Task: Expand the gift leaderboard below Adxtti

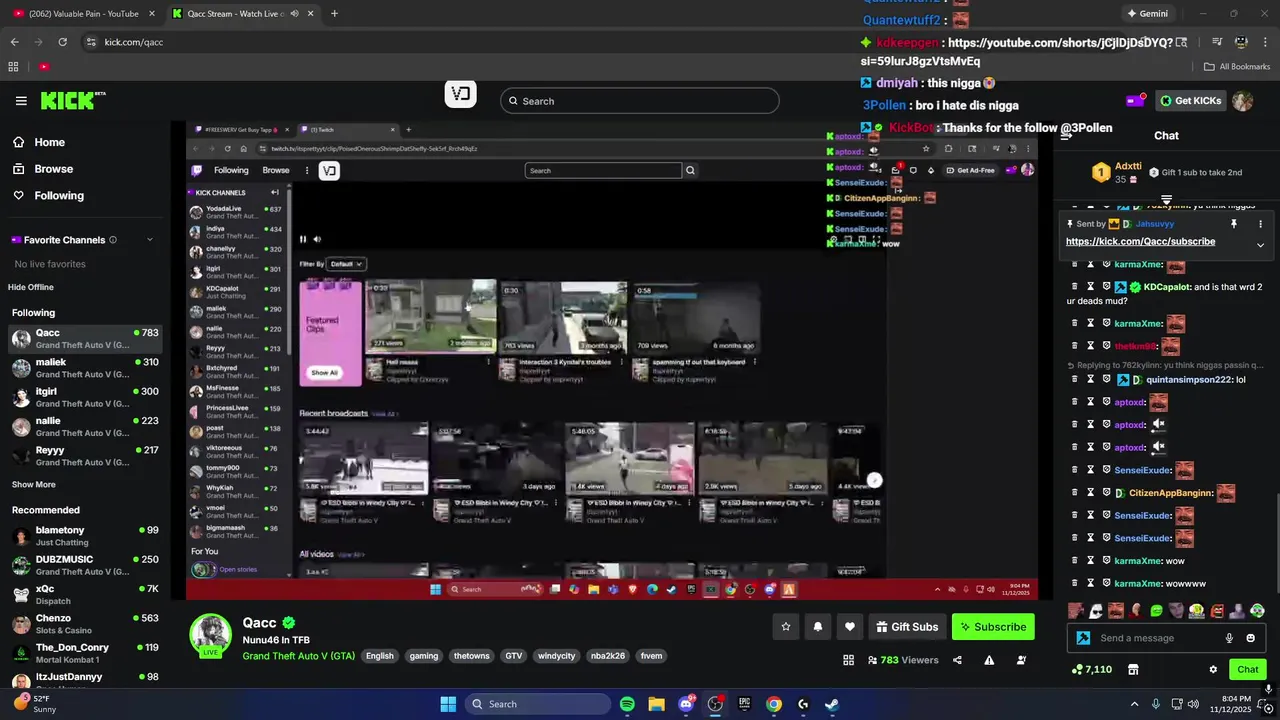Action: (1166, 200)
